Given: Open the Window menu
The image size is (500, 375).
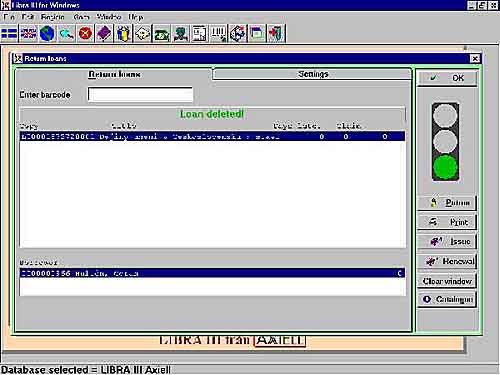Looking at the screenshot, I should coord(109,17).
